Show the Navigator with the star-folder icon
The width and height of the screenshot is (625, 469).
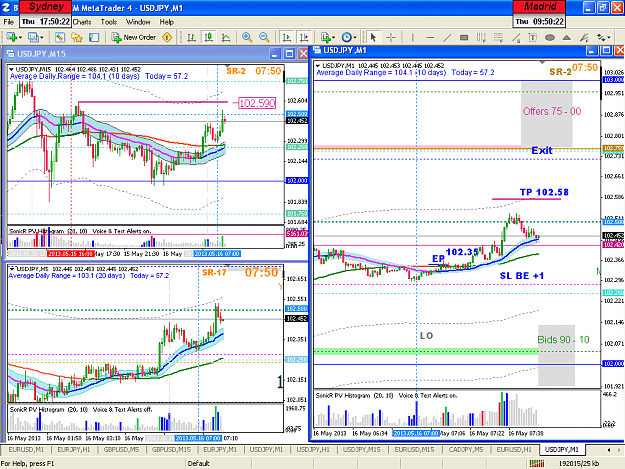pos(77,37)
